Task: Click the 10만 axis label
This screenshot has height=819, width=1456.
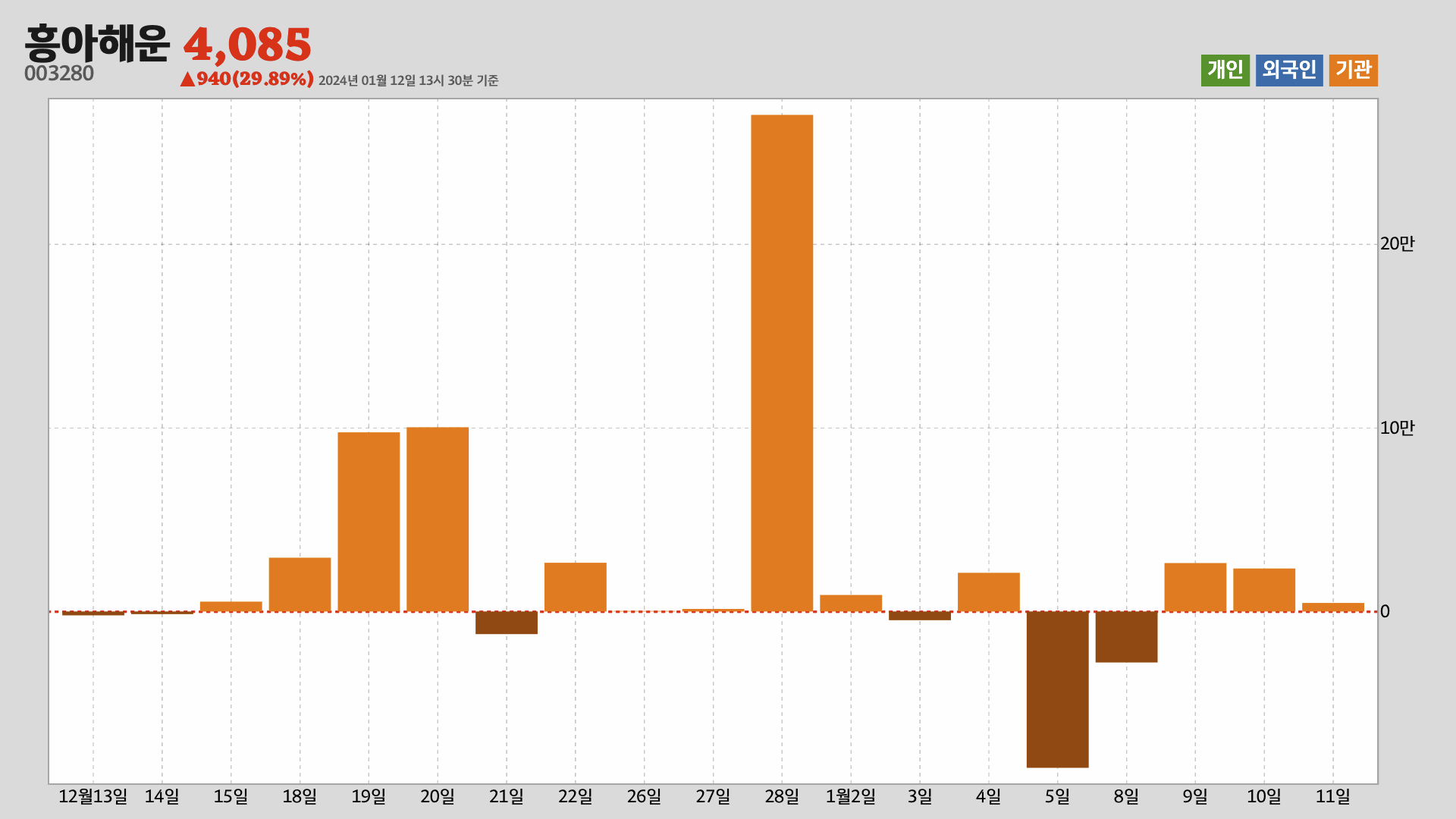Action: 1397,428
